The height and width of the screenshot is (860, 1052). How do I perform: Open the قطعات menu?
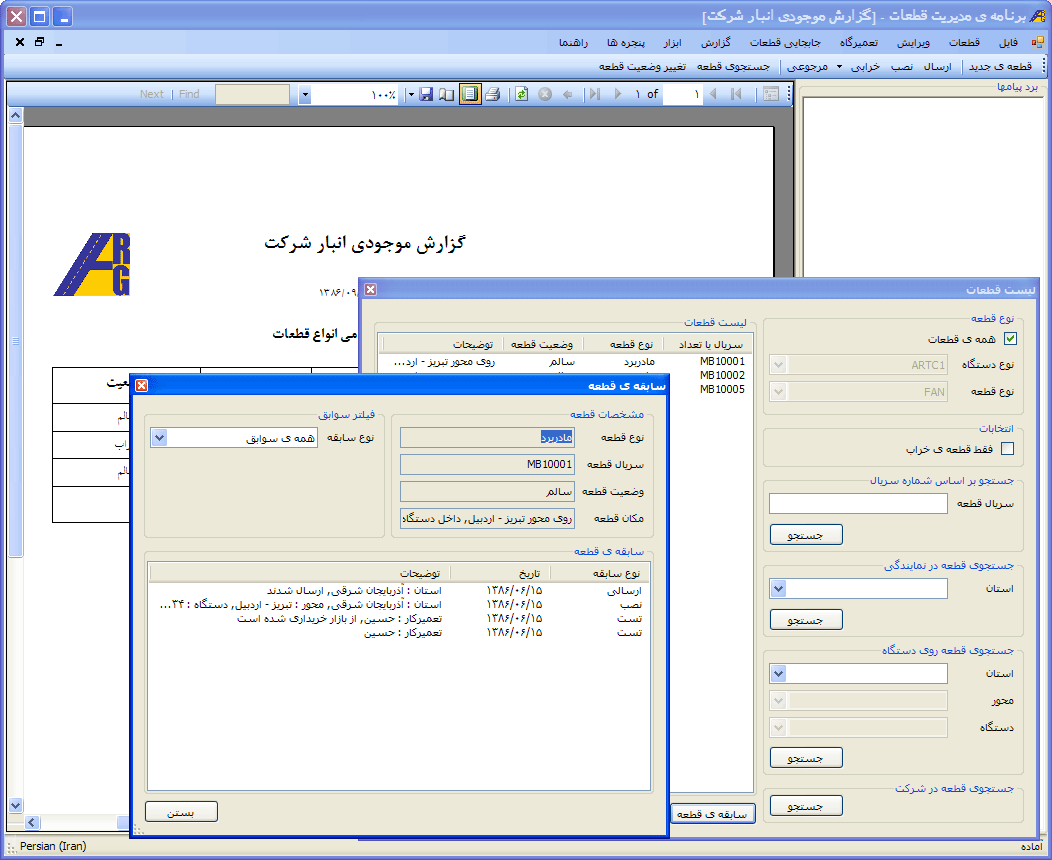pyautogui.click(x=964, y=42)
